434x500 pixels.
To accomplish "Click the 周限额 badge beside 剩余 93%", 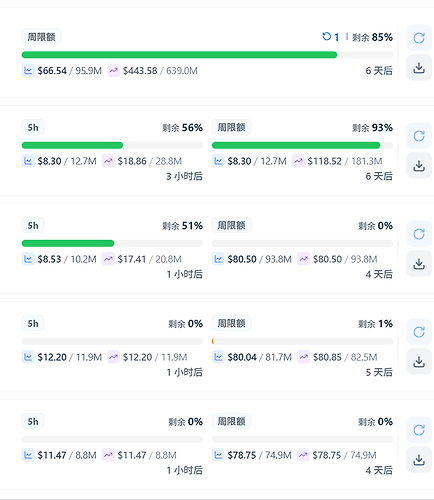I will coord(231,127).
